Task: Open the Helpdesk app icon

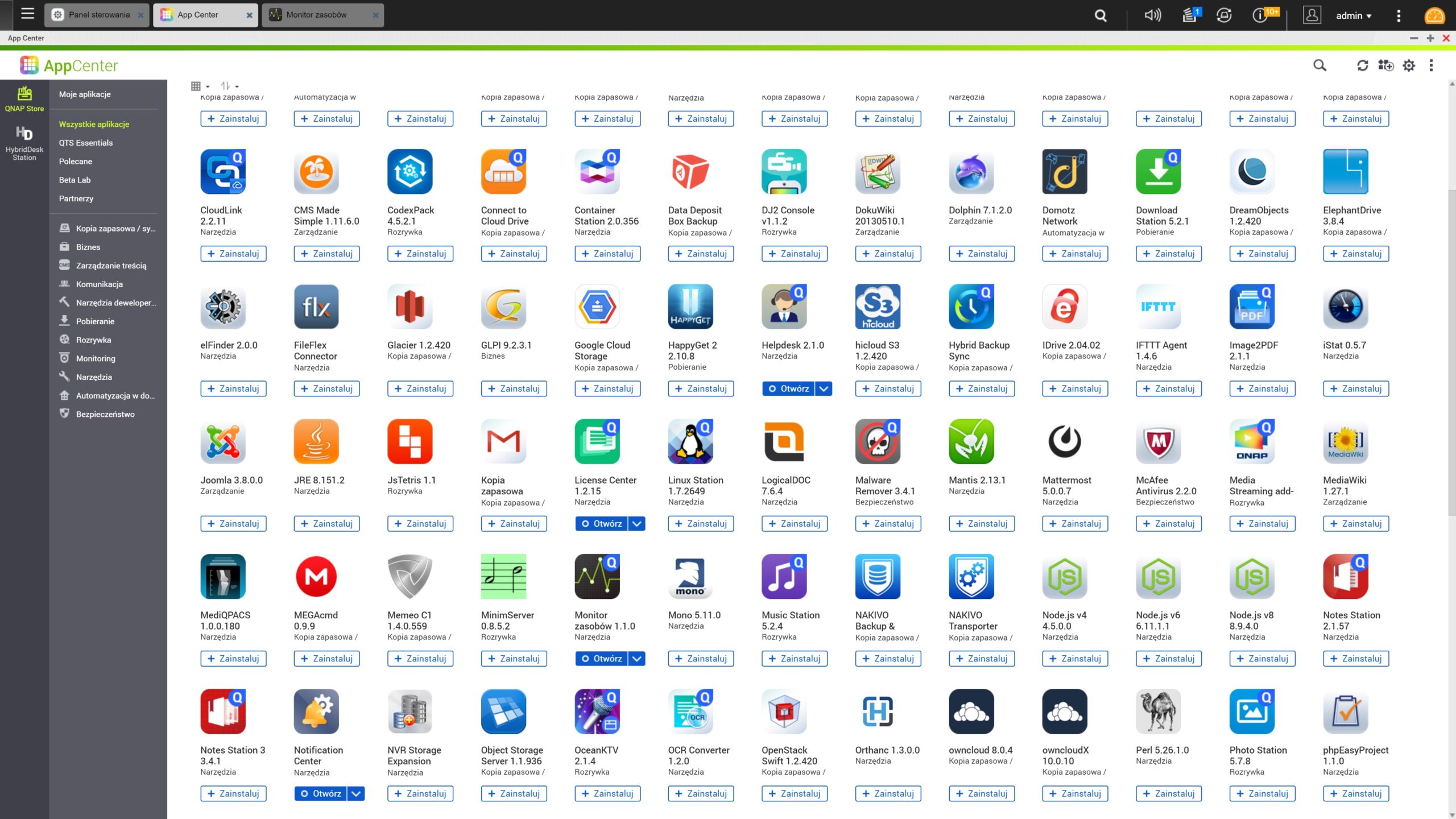Action: coord(784,307)
